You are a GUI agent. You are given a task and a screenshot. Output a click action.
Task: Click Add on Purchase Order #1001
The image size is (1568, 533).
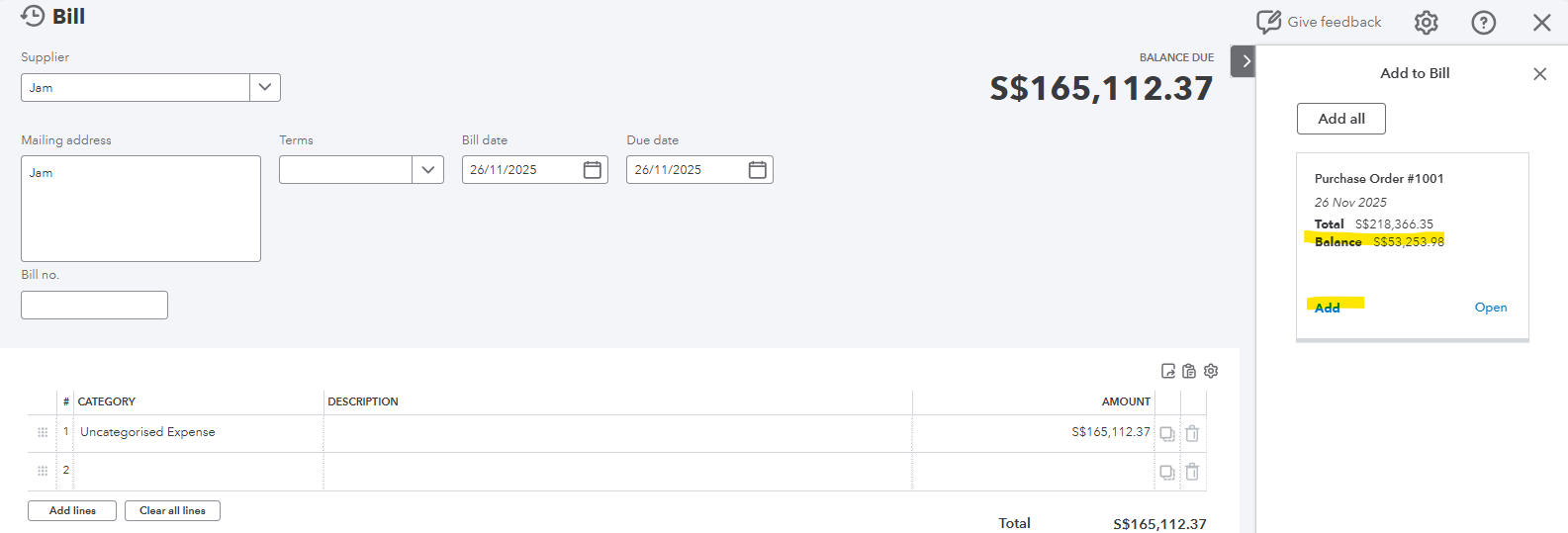[x=1328, y=308]
